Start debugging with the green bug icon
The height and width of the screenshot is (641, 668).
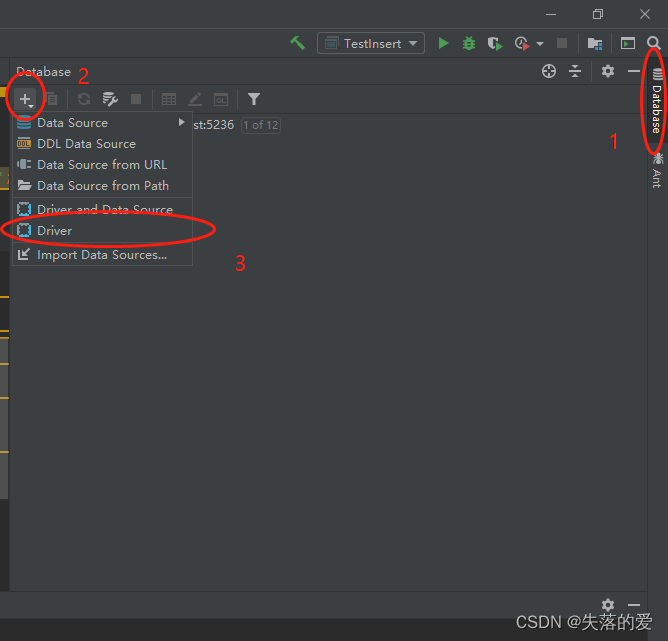(469, 43)
